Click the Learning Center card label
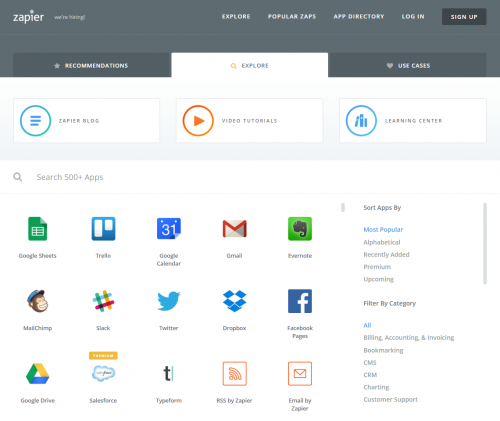This screenshot has width=500, height=421. coord(413,121)
